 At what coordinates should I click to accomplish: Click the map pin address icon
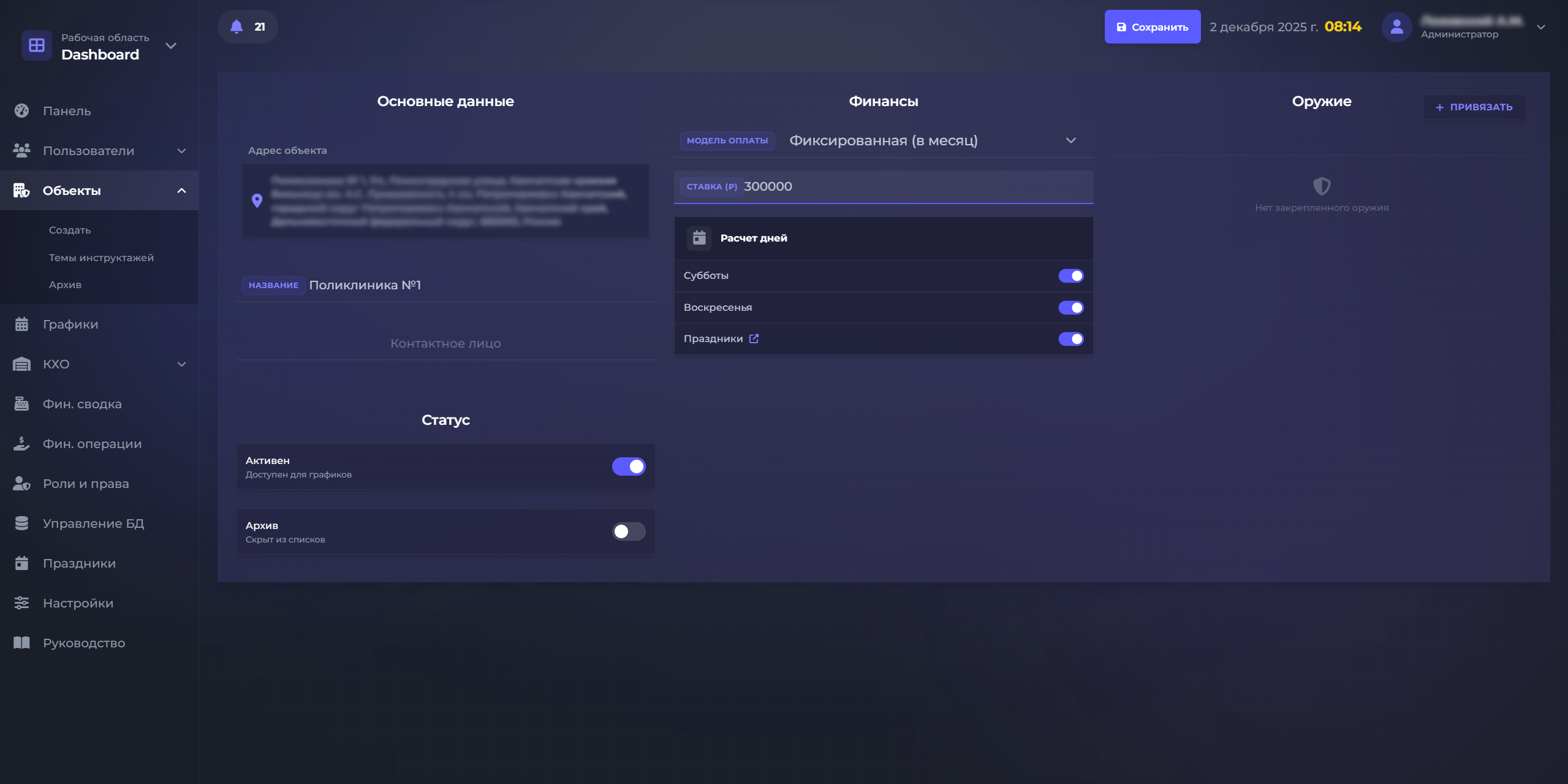pos(257,200)
